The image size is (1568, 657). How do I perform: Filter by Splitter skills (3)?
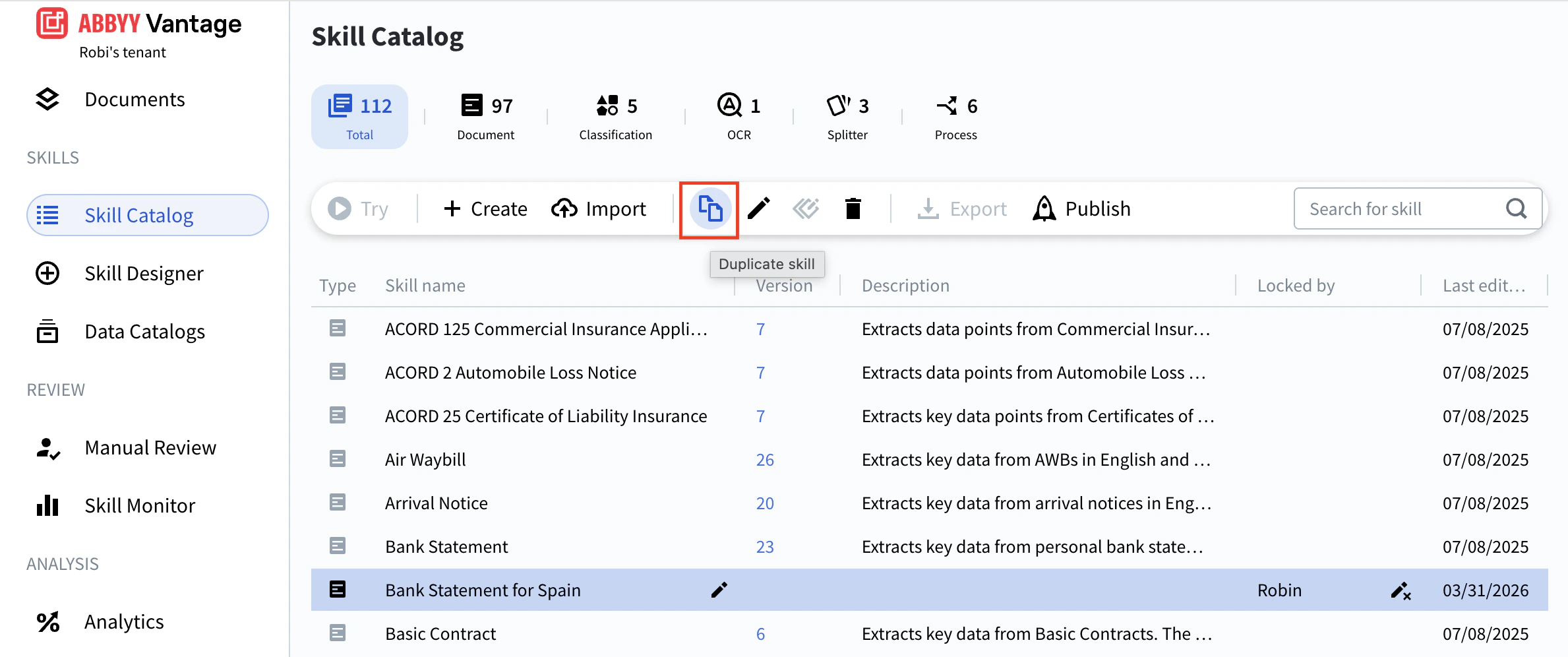(x=847, y=117)
